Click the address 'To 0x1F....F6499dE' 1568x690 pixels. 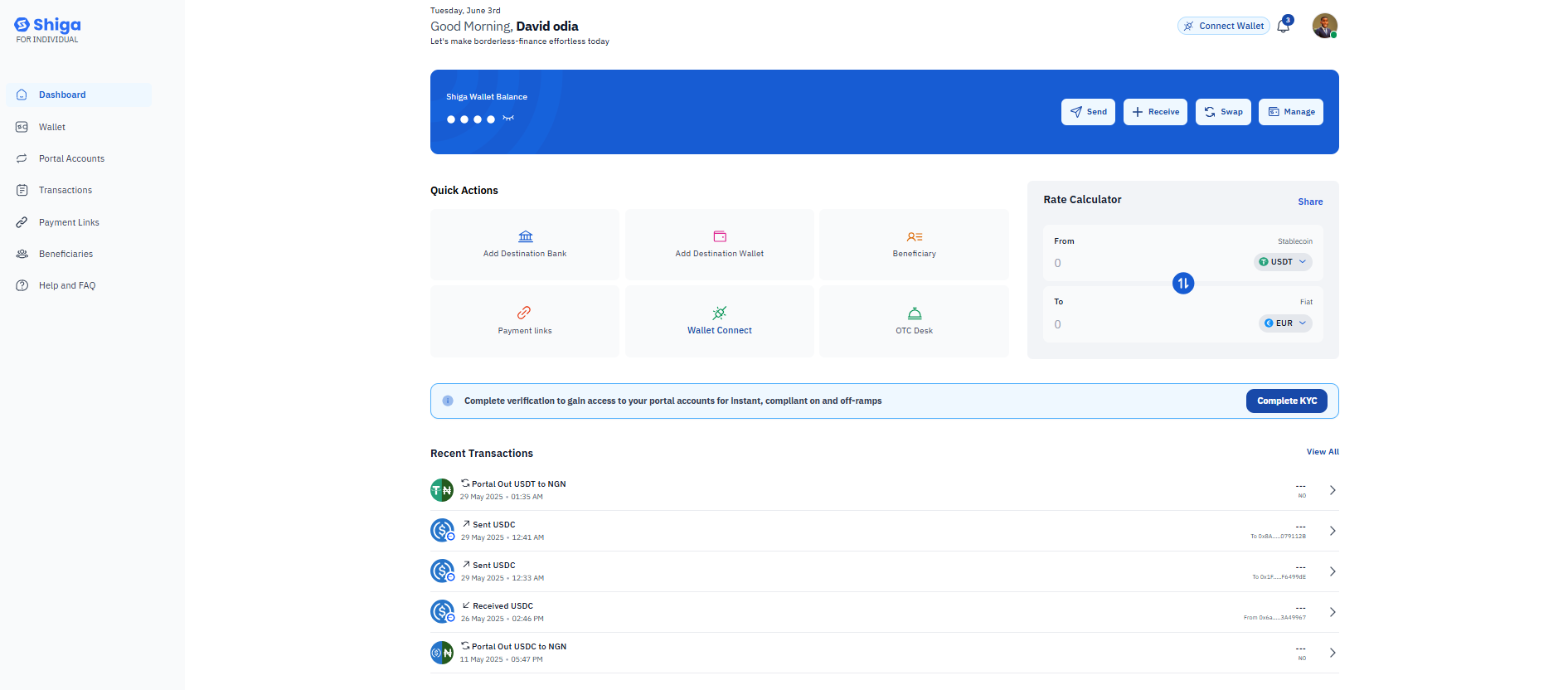[1279, 577]
